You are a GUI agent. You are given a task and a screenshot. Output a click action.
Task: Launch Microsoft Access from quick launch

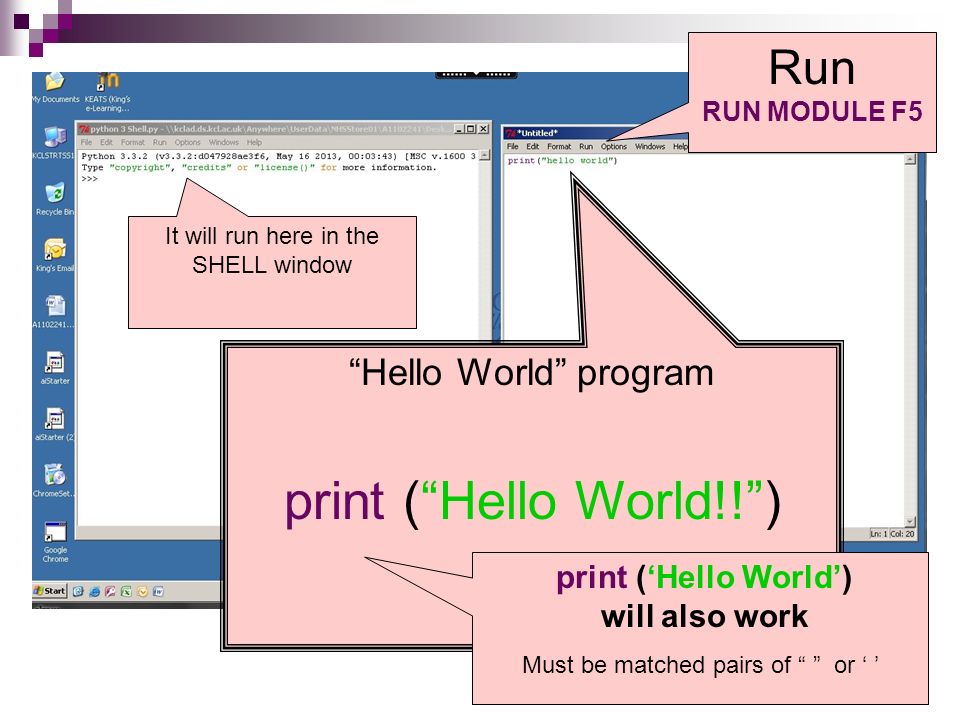[110, 591]
